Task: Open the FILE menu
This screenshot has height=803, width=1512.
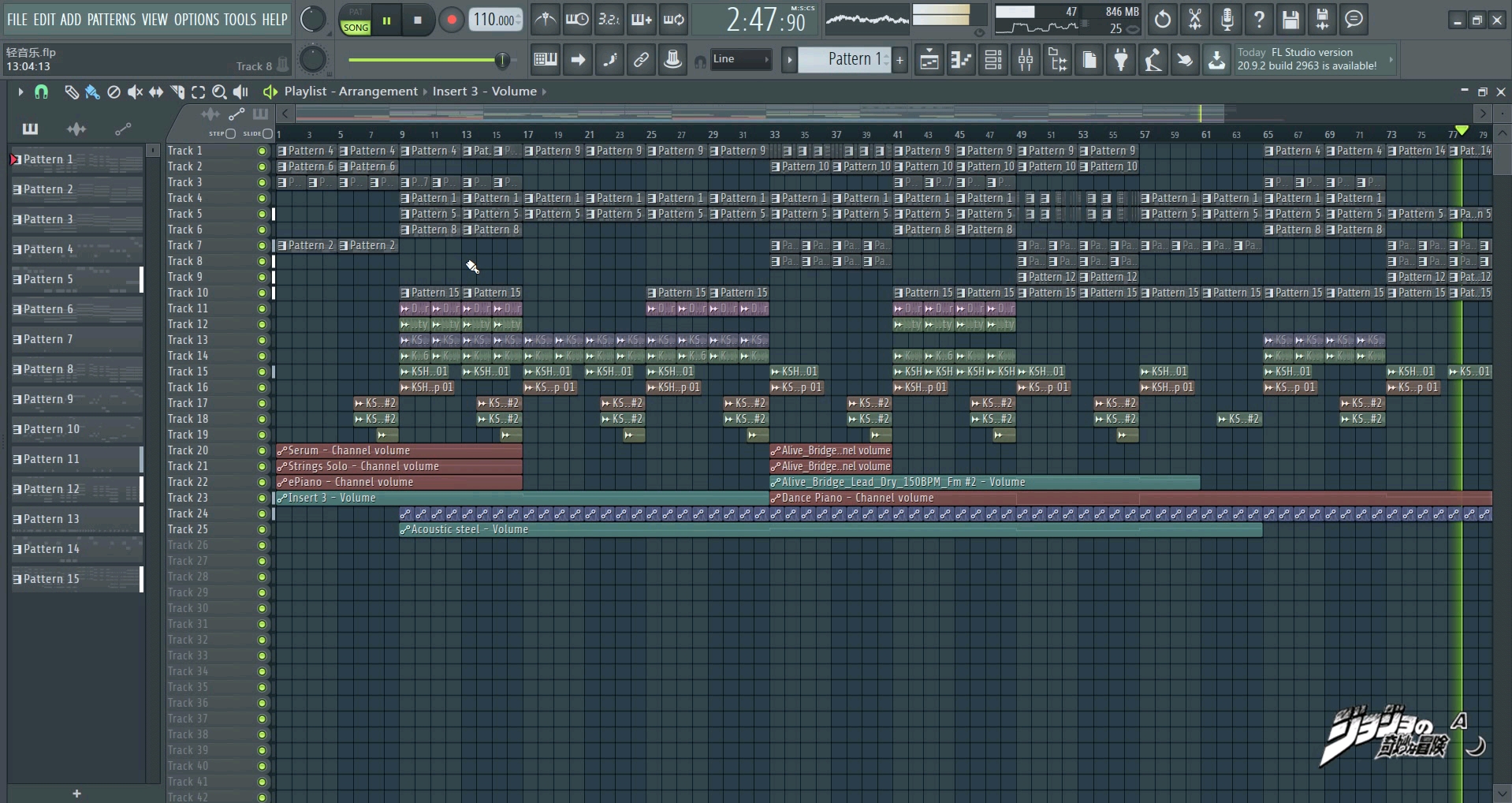Action: [x=17, y=20]
